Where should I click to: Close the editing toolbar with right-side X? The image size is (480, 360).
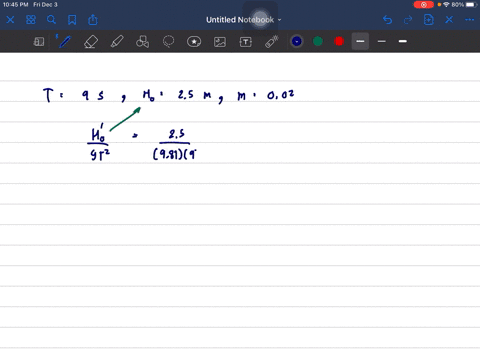(449, 20)
